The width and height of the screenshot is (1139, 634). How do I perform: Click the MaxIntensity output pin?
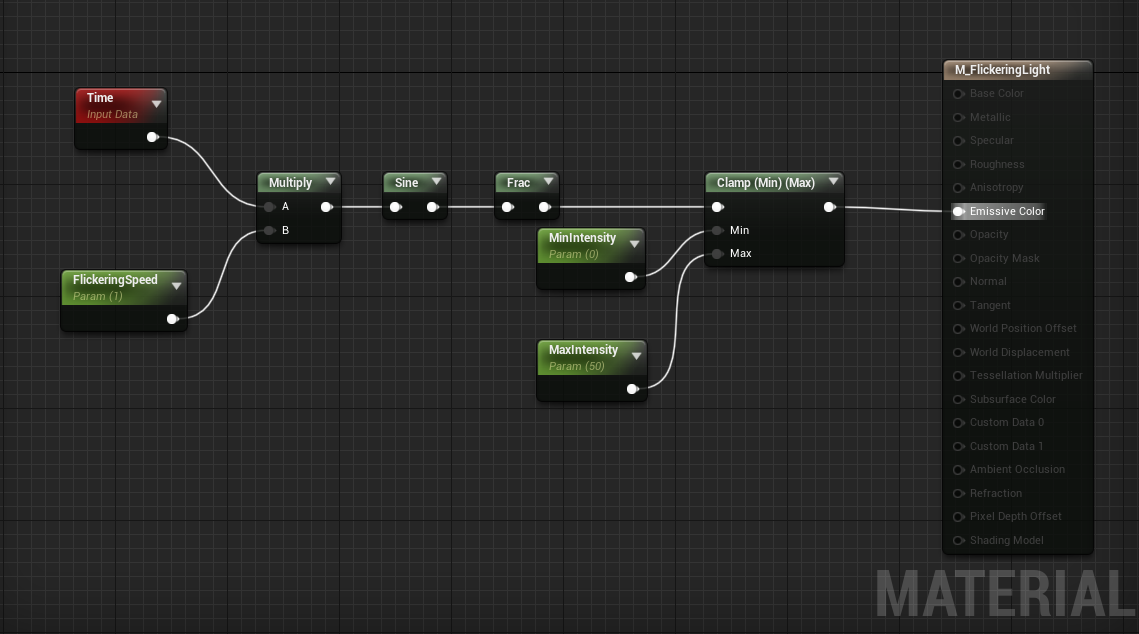click(633, 389)
